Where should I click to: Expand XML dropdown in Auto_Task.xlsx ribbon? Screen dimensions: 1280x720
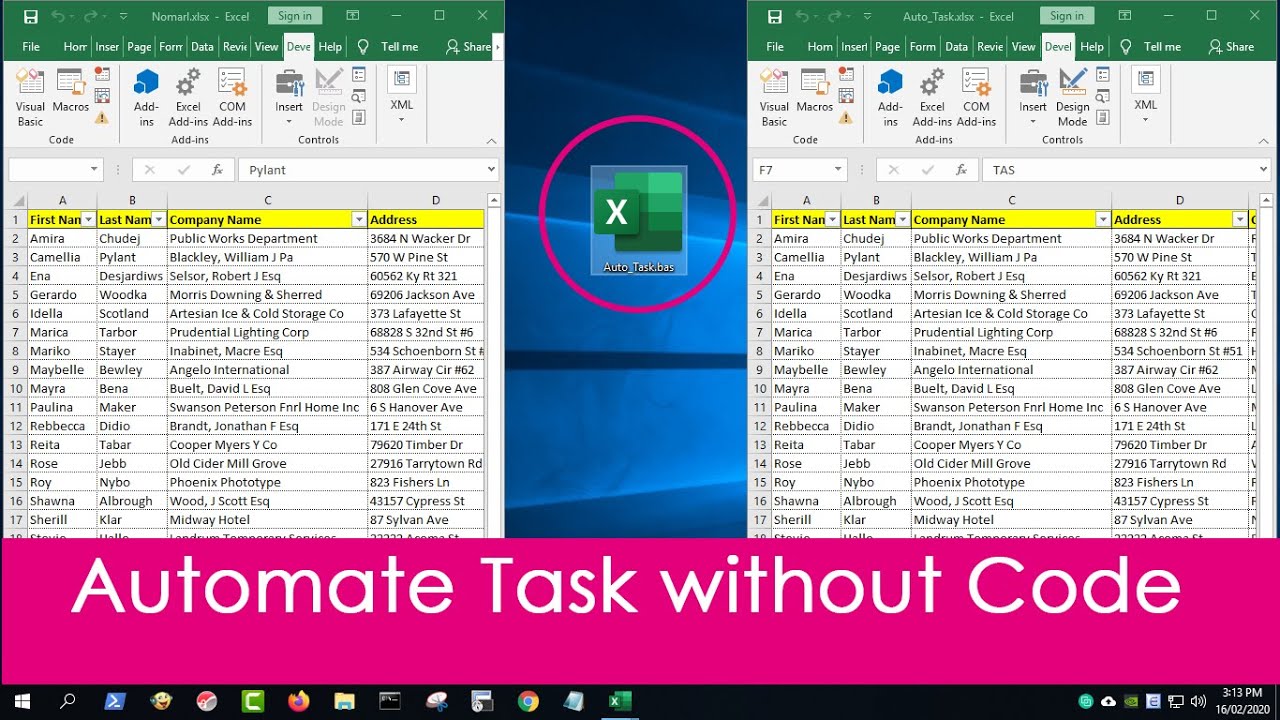coord(1146,120)
